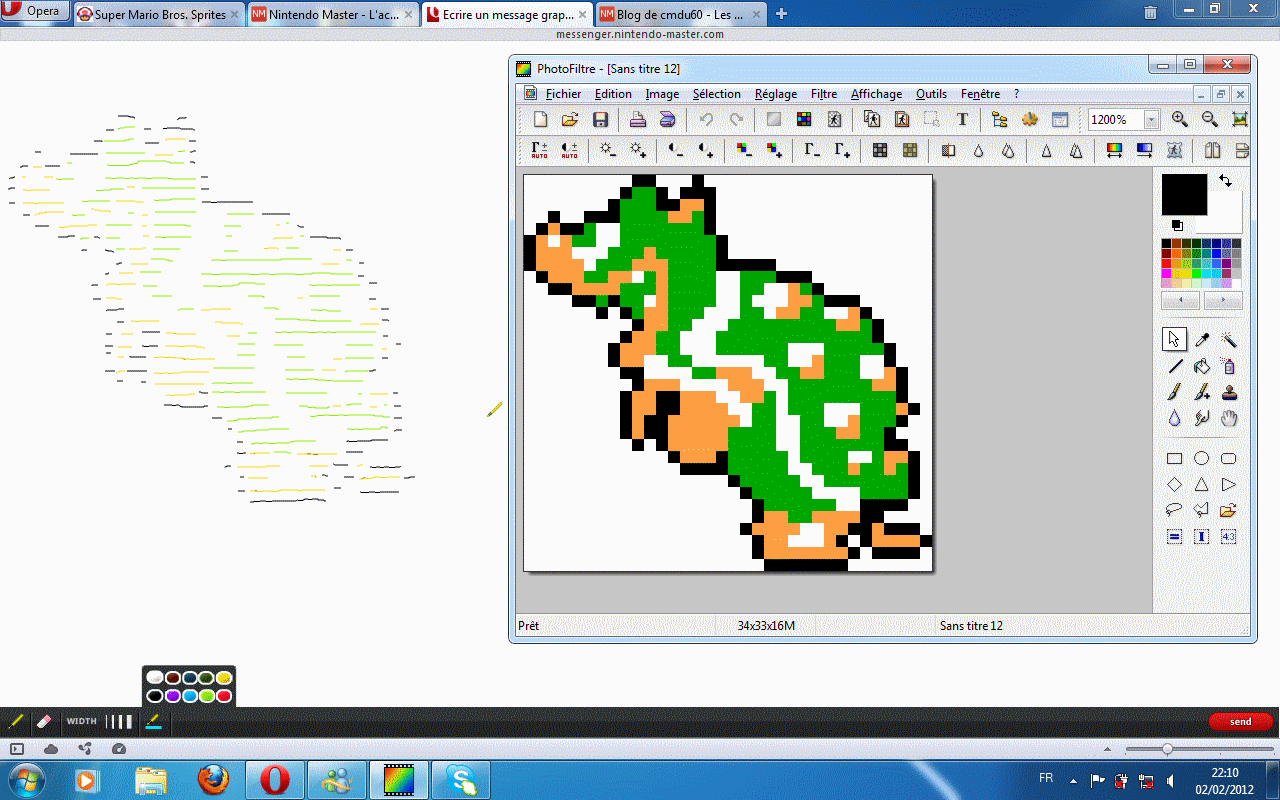This screenshot has height=800, width=1280.
Task: Open the Fenêtre menu
Action: [x=980, y=94]
